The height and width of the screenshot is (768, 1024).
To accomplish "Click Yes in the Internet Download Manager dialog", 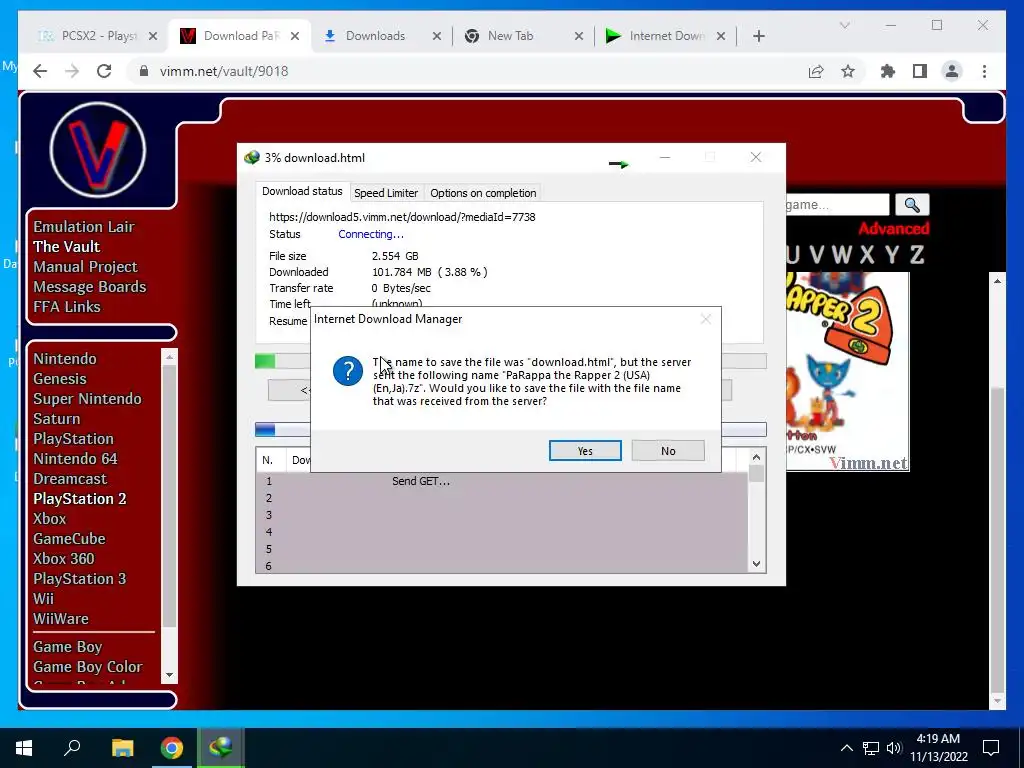I will click(x=585, y=451).
